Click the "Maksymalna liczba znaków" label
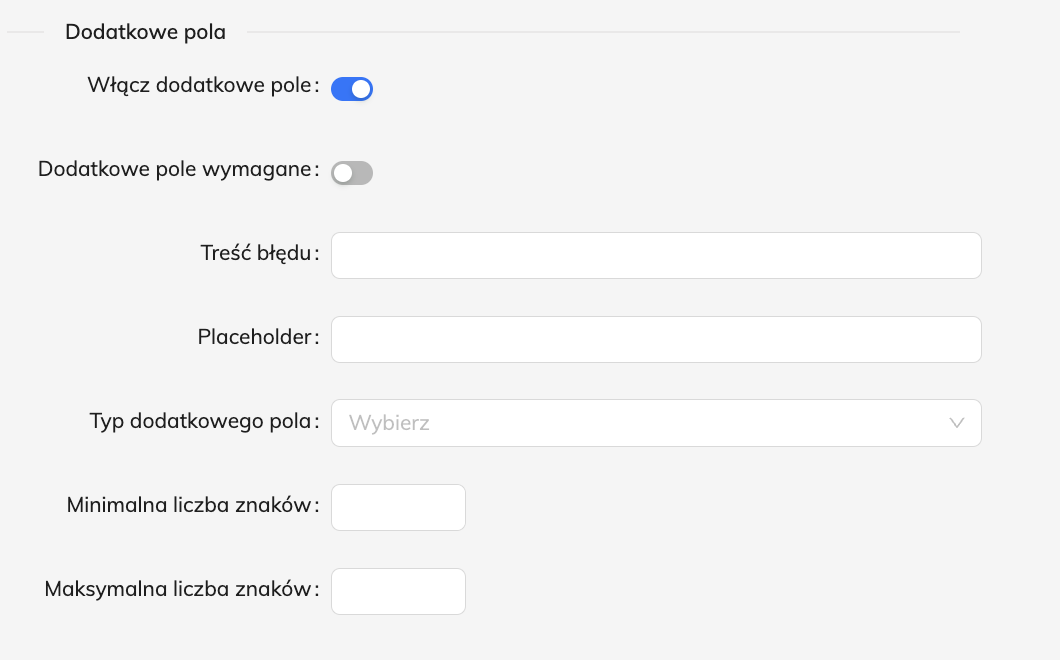The width and height of the screenshot is (1060, 660). tap(178, 588)
